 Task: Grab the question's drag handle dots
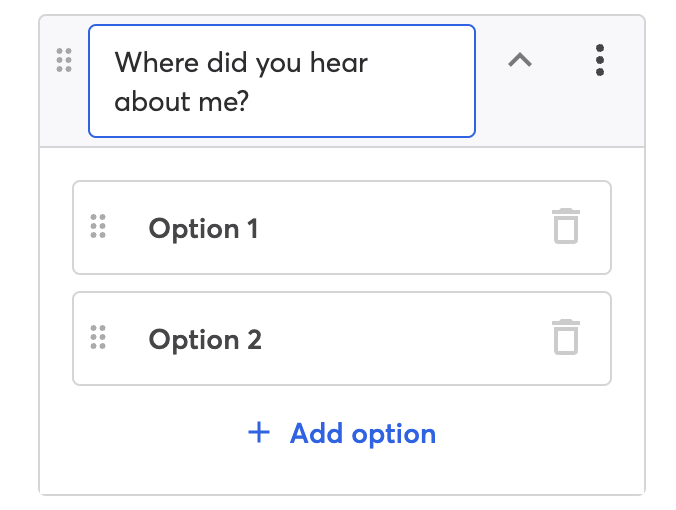pyautogui.click(x=64, y=60)
